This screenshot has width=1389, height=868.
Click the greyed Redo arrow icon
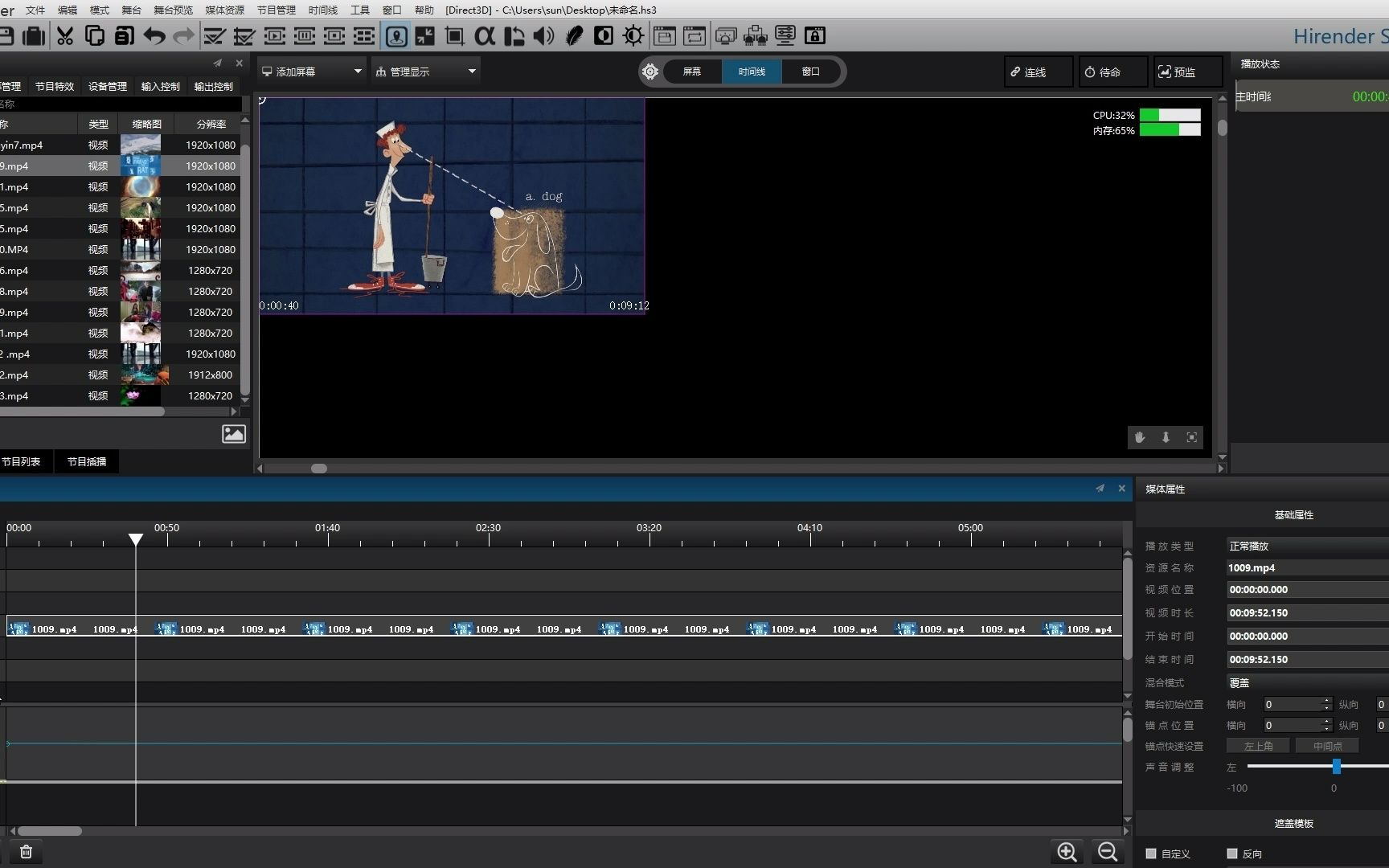(x=184, y=36)
